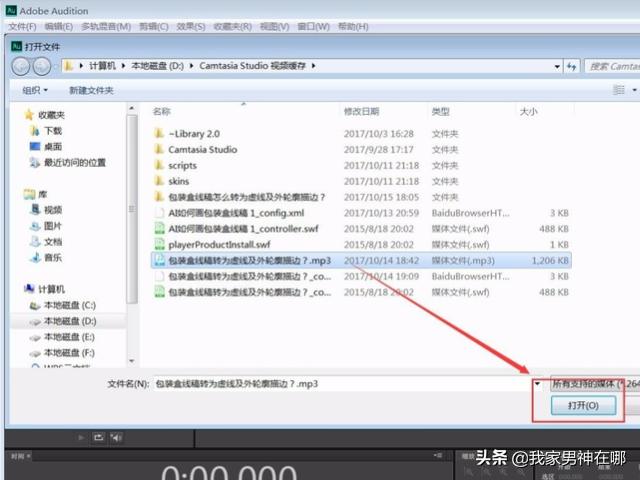Image resolution: width=640 pixels, height=480 pixels.
Task: Open the 桌面 shortcut in the sidebar
Action: click(52, 146)
